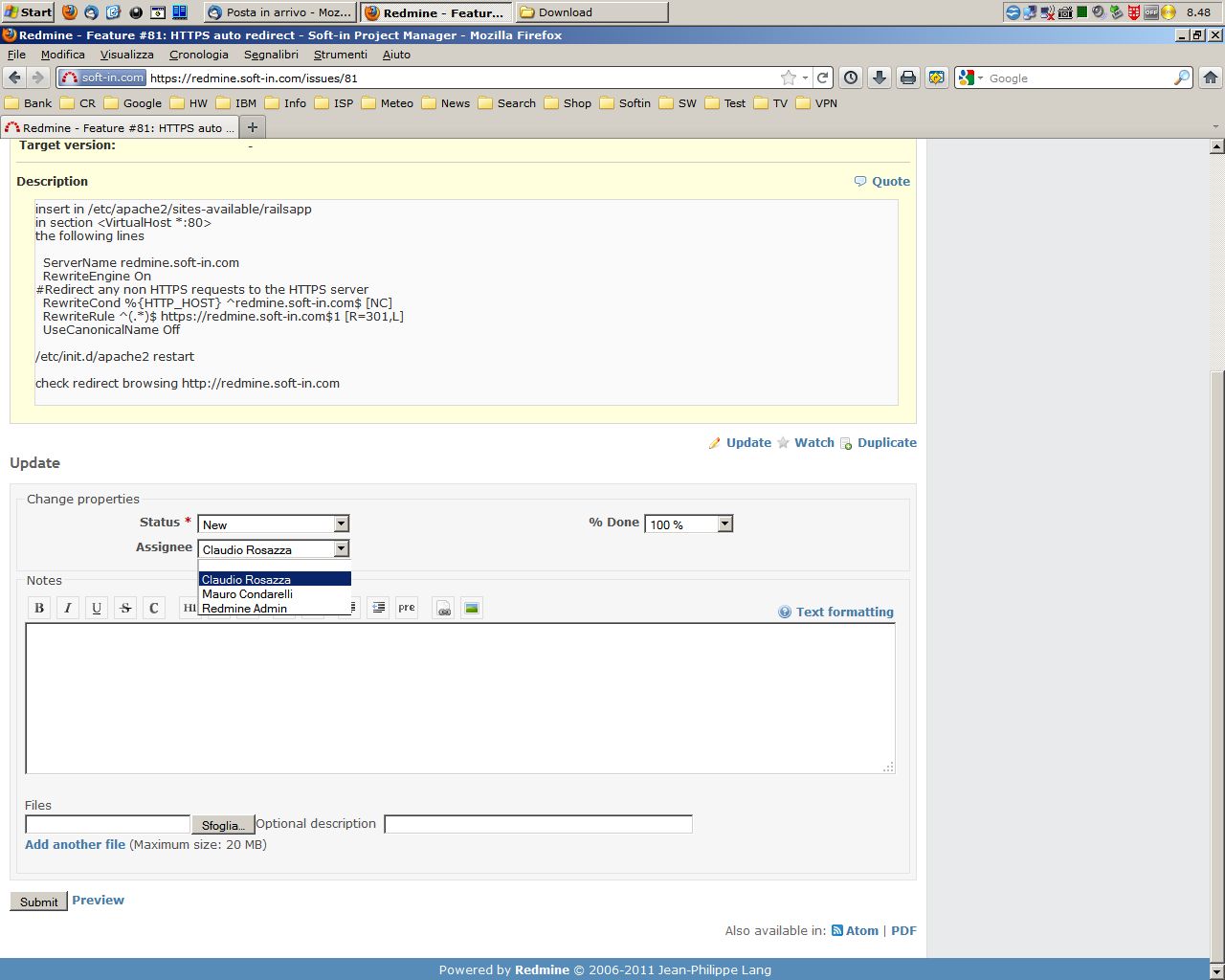1225x980 pixels.
Task: Select Mauro Condarelli as assignee
Action: (x=275, y=593)
